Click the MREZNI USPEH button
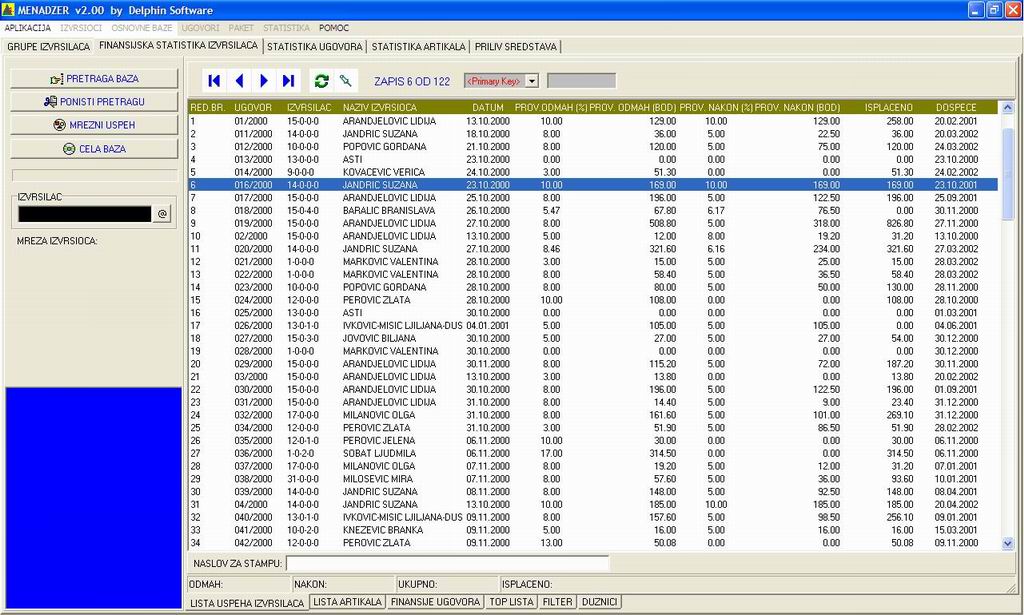This screenshot has height=615, width=1024. (94, 125)
